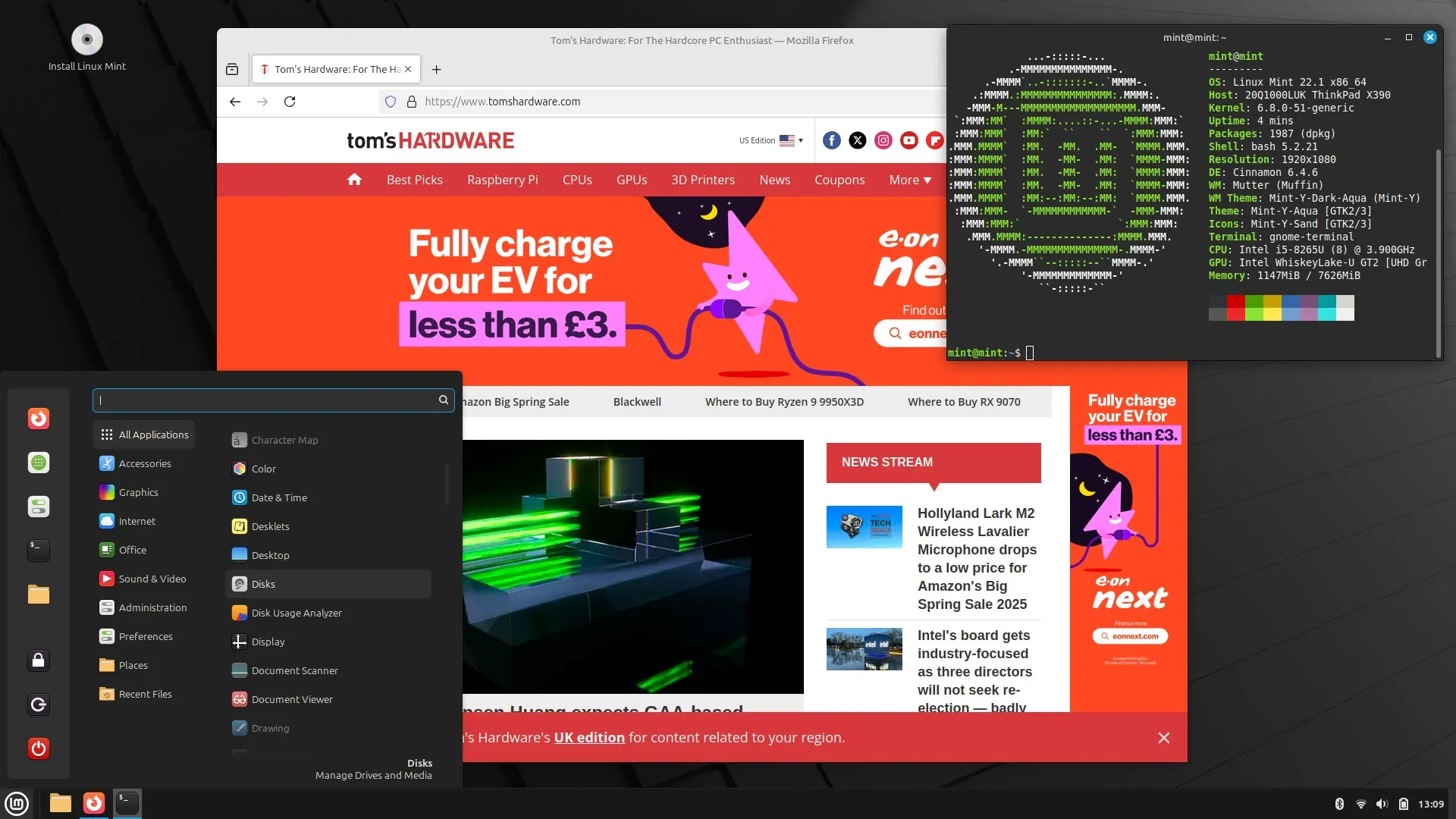Open the Bluetooth tray icon
The height and width of the screenshot is (819, 1456).
1339,804
